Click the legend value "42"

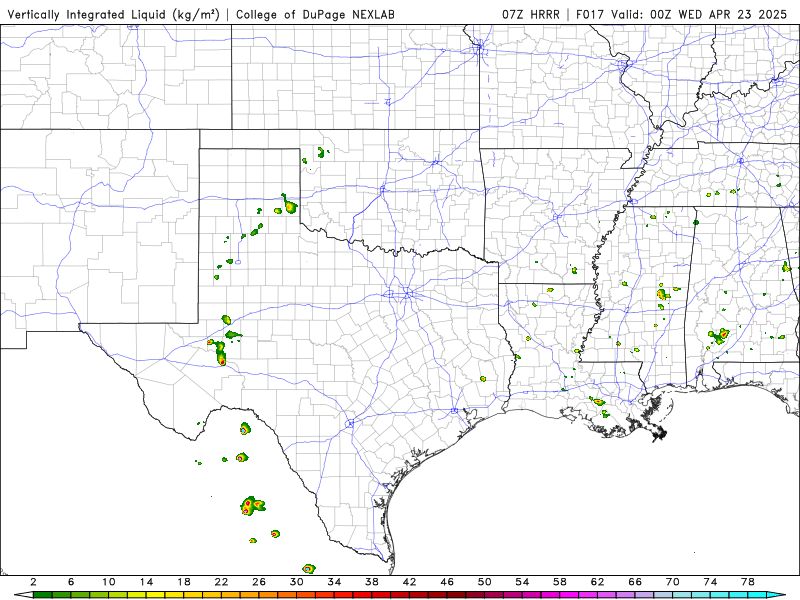click(410, 582)
